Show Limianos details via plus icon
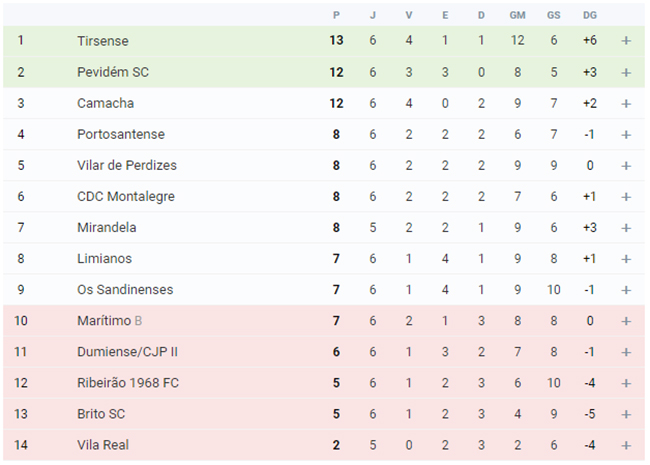650x465 pixels. tap(626, 259)
